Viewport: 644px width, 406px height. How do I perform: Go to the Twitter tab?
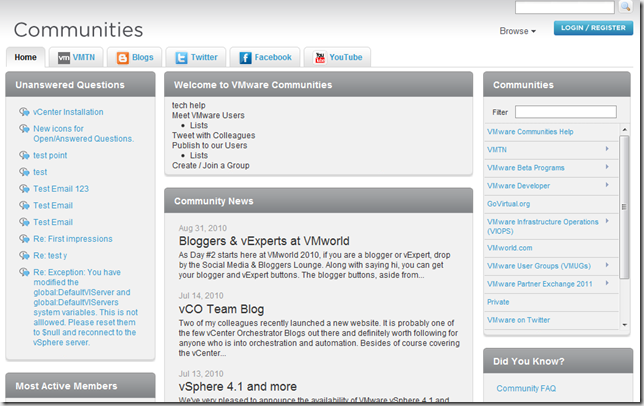196,57
